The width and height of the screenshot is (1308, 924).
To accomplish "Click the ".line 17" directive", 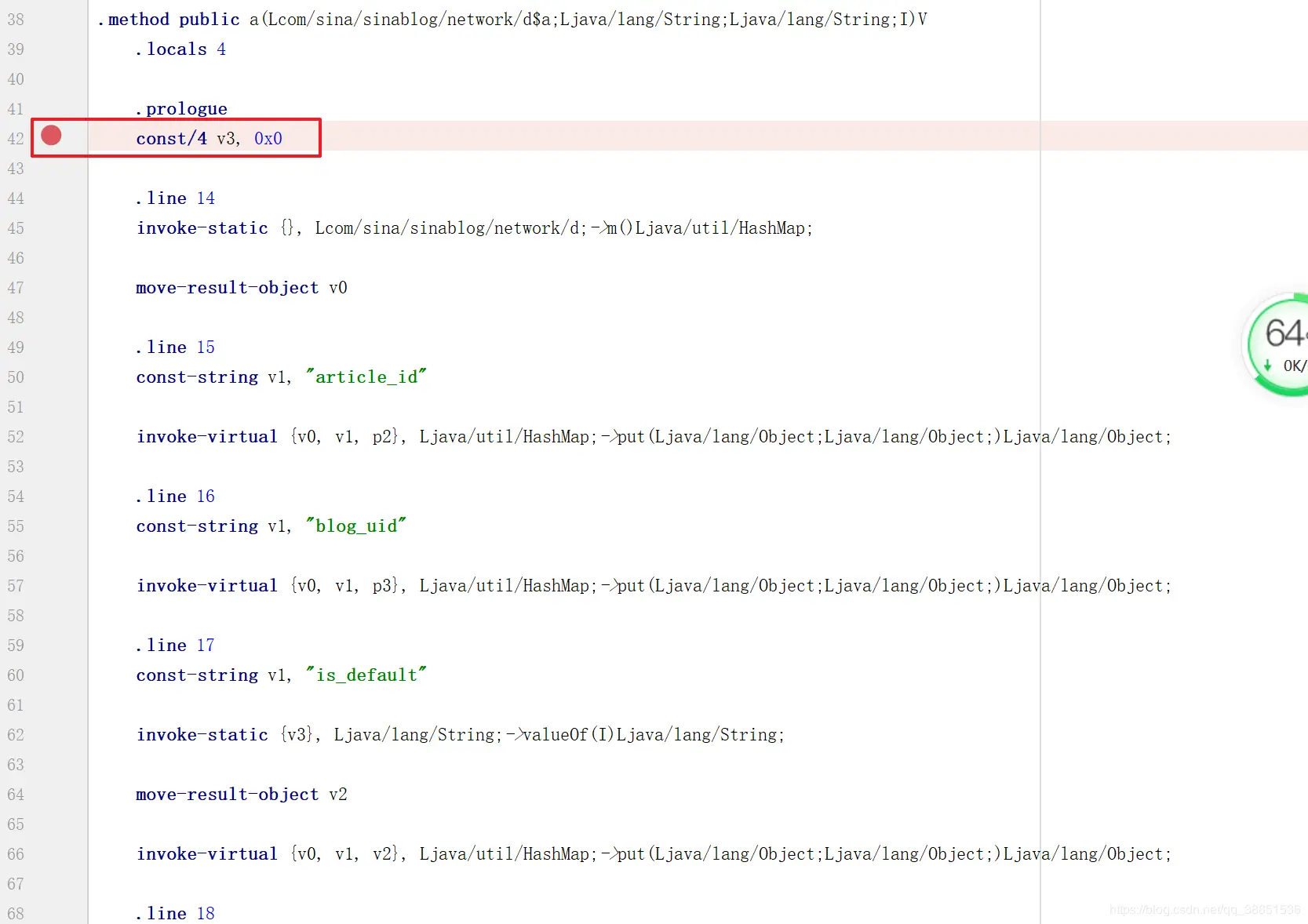I will point(176,646).
